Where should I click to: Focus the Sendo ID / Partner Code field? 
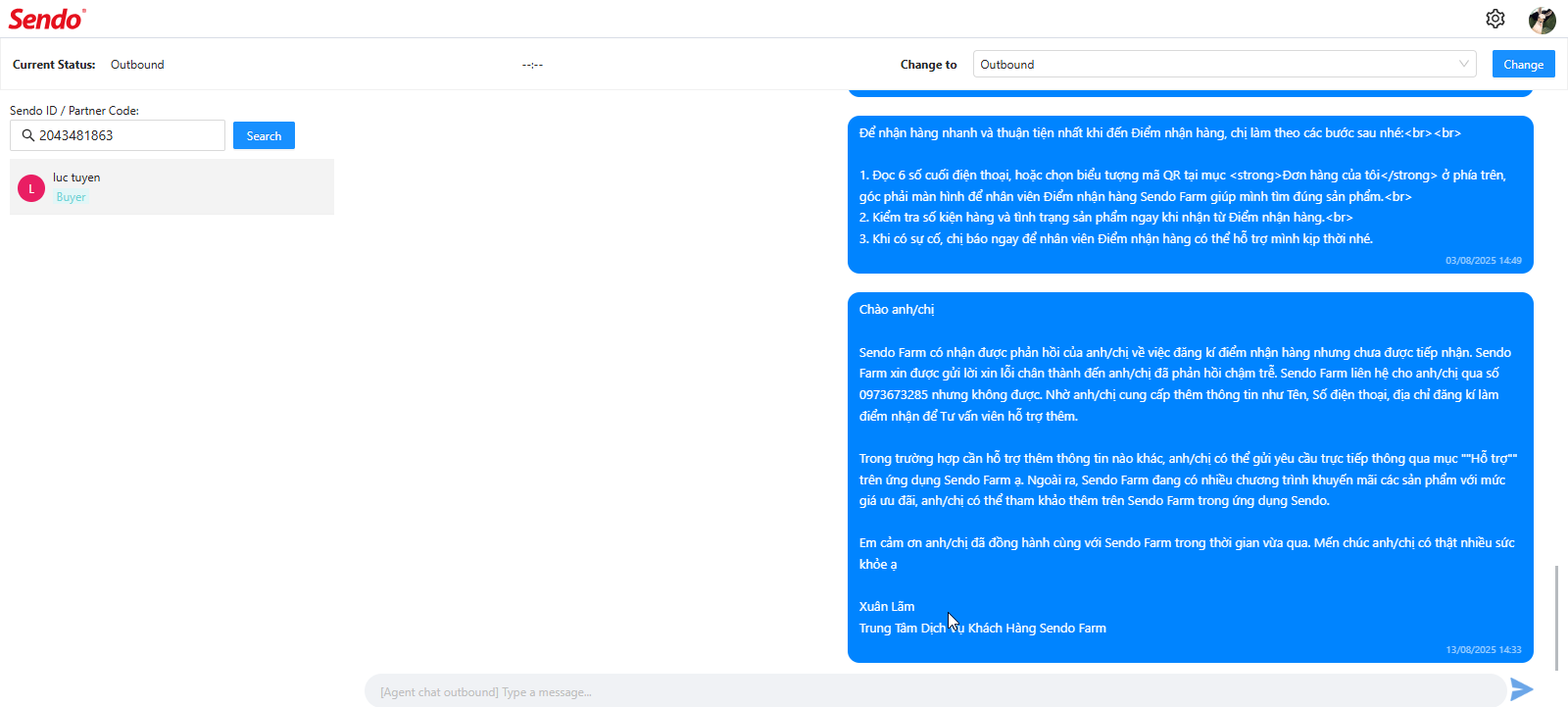118,135
